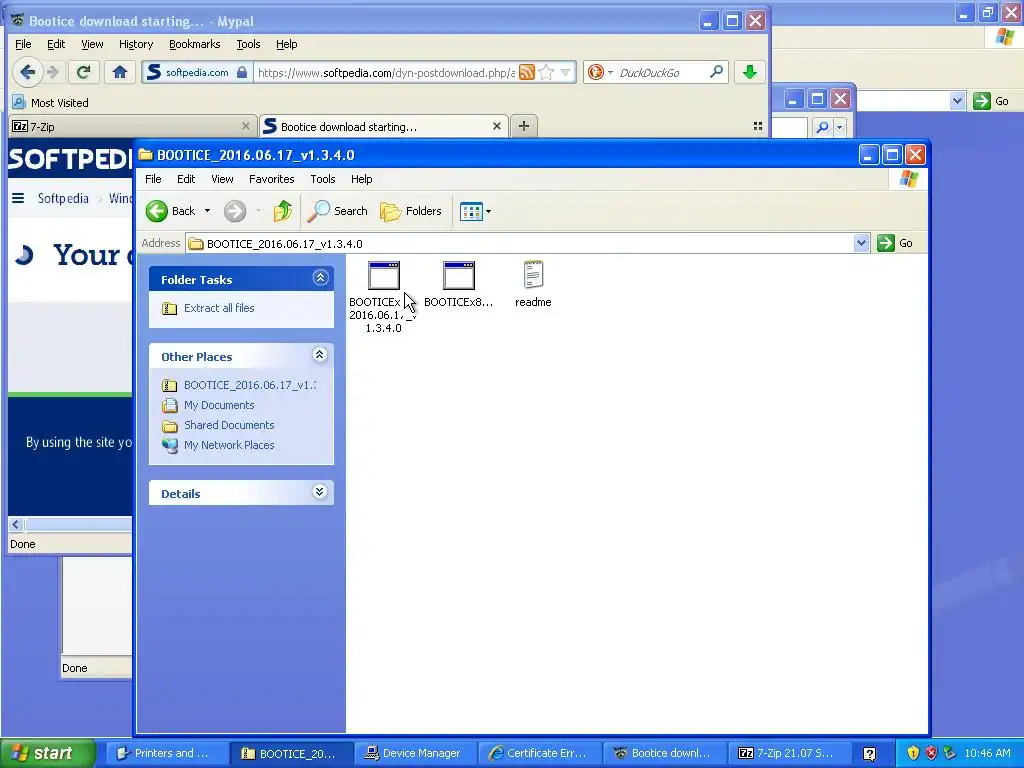Click softpedia.com site identity button
The height and width of the screenshot is (768, 1024).
click(197, 72)
